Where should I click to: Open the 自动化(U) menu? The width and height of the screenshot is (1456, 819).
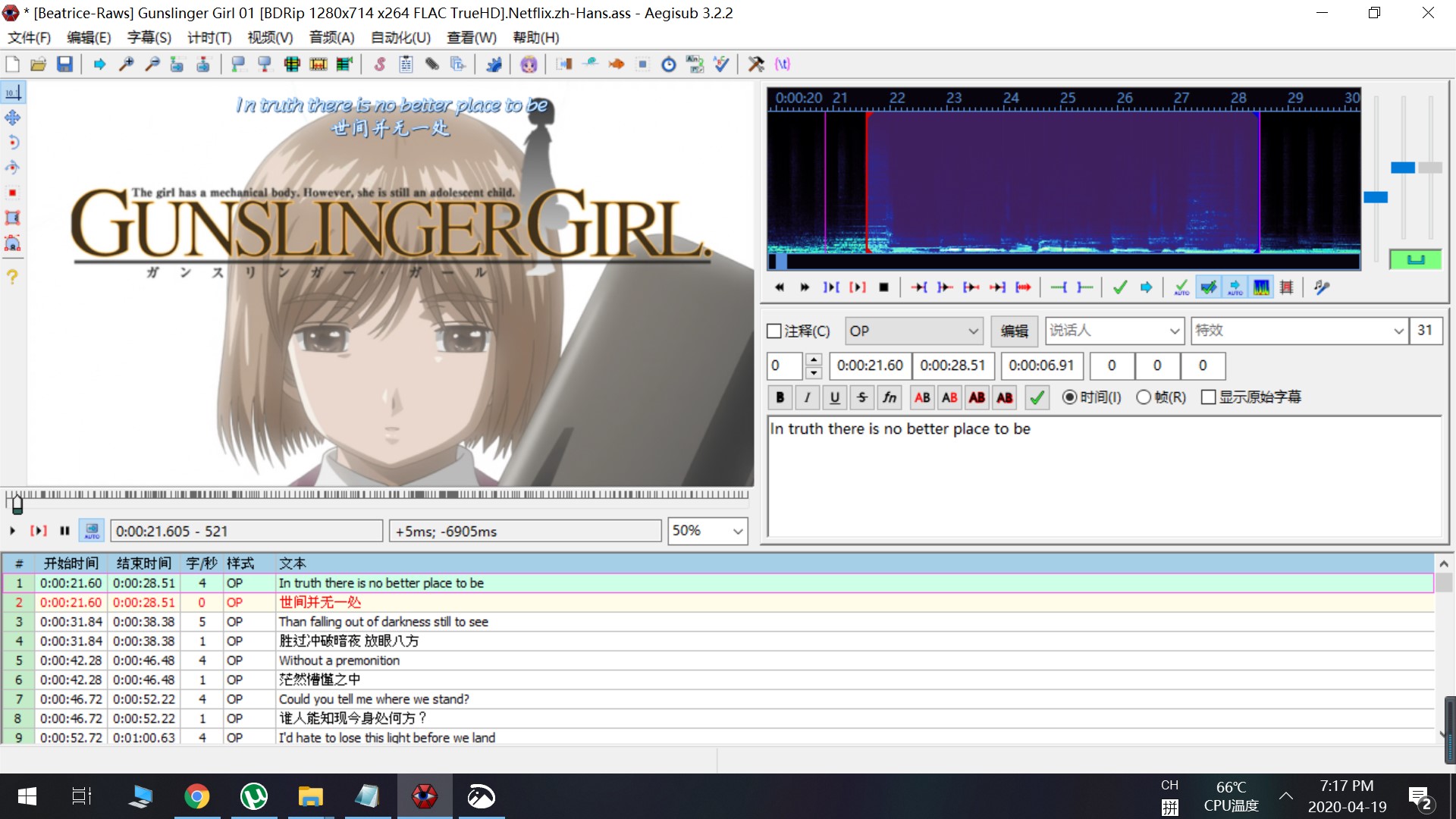[x=400, y=38]
